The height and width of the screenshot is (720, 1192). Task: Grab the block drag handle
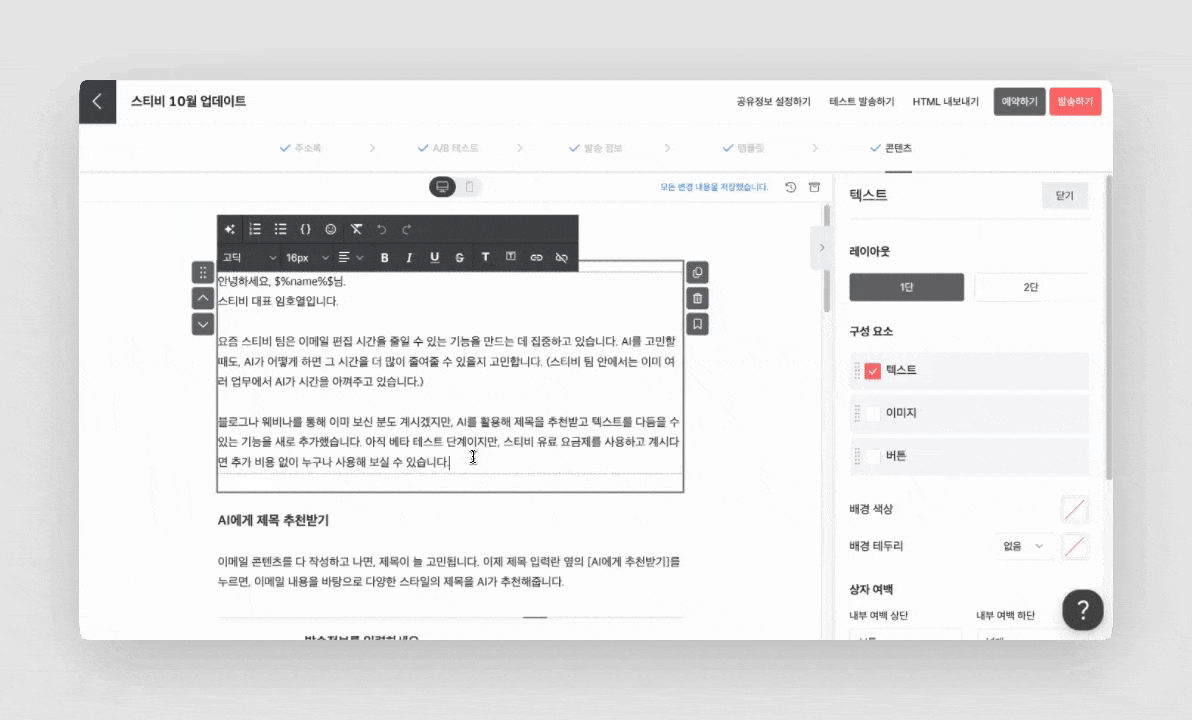(203, 272)
